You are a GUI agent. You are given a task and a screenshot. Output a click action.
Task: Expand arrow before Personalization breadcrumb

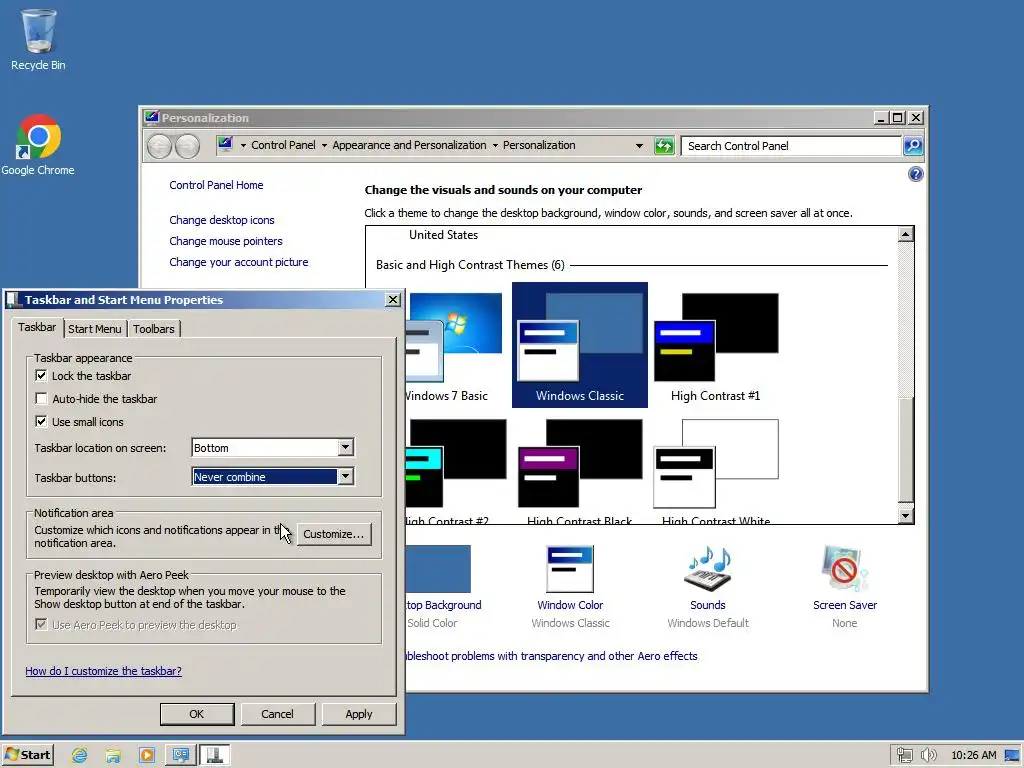[x=495, y=145]
